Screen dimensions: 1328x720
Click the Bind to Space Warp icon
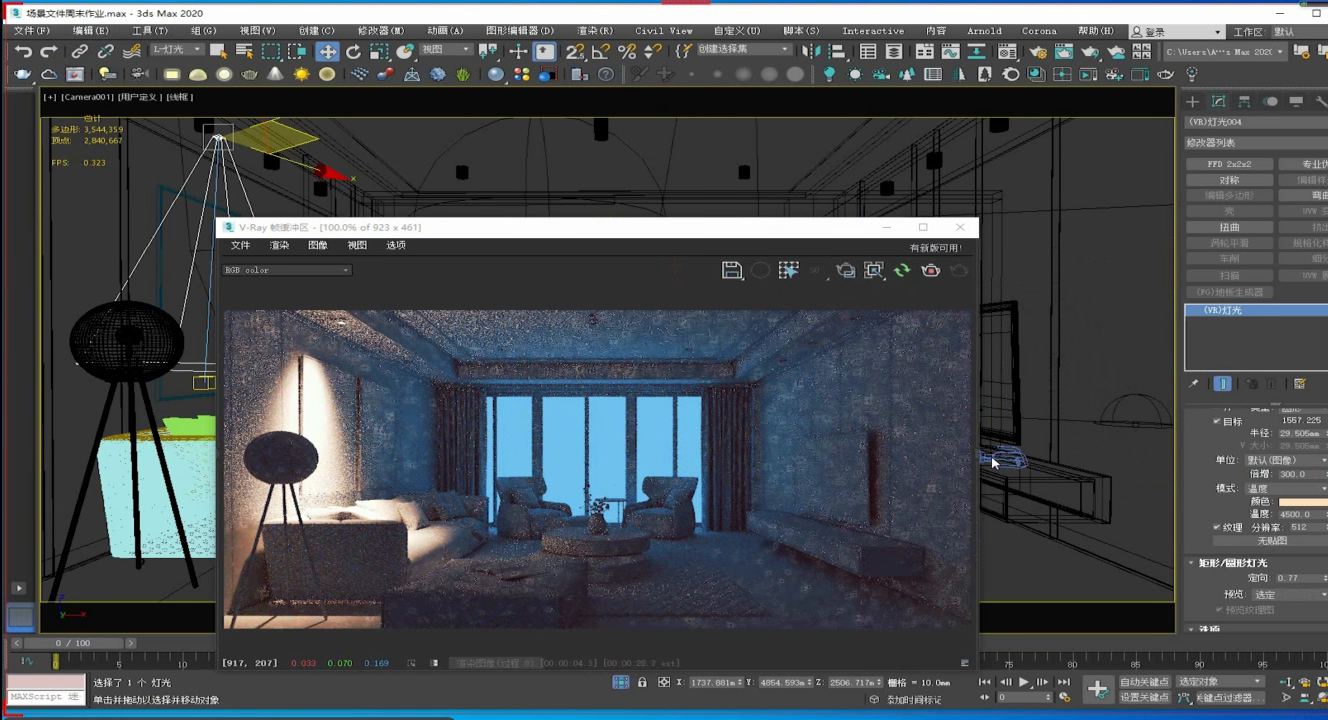click(x=132, y=52)
